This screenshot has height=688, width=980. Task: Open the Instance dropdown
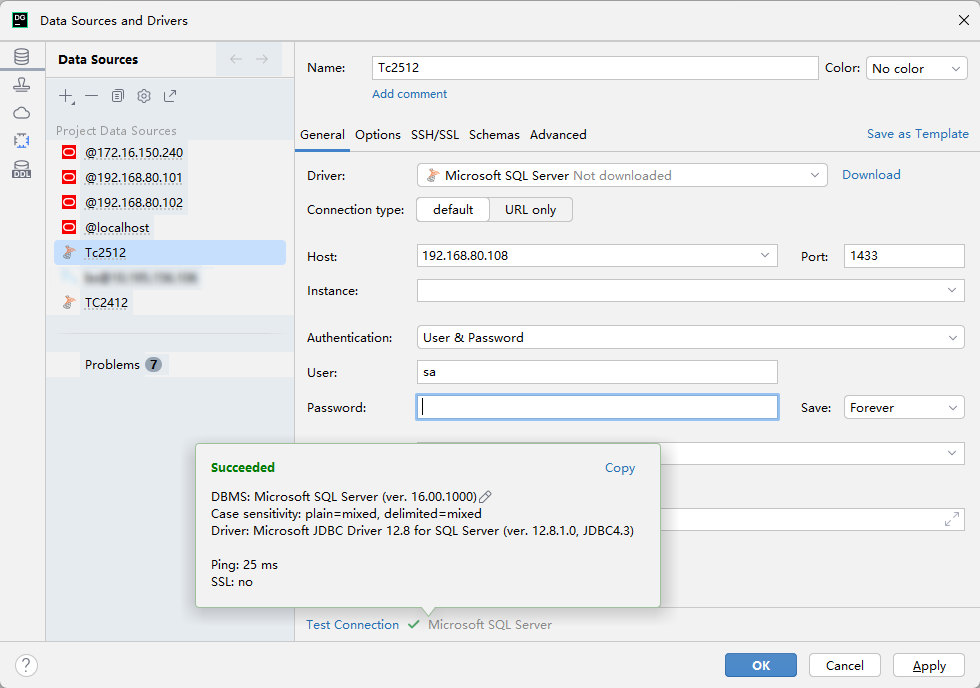[x=691, y=291]
